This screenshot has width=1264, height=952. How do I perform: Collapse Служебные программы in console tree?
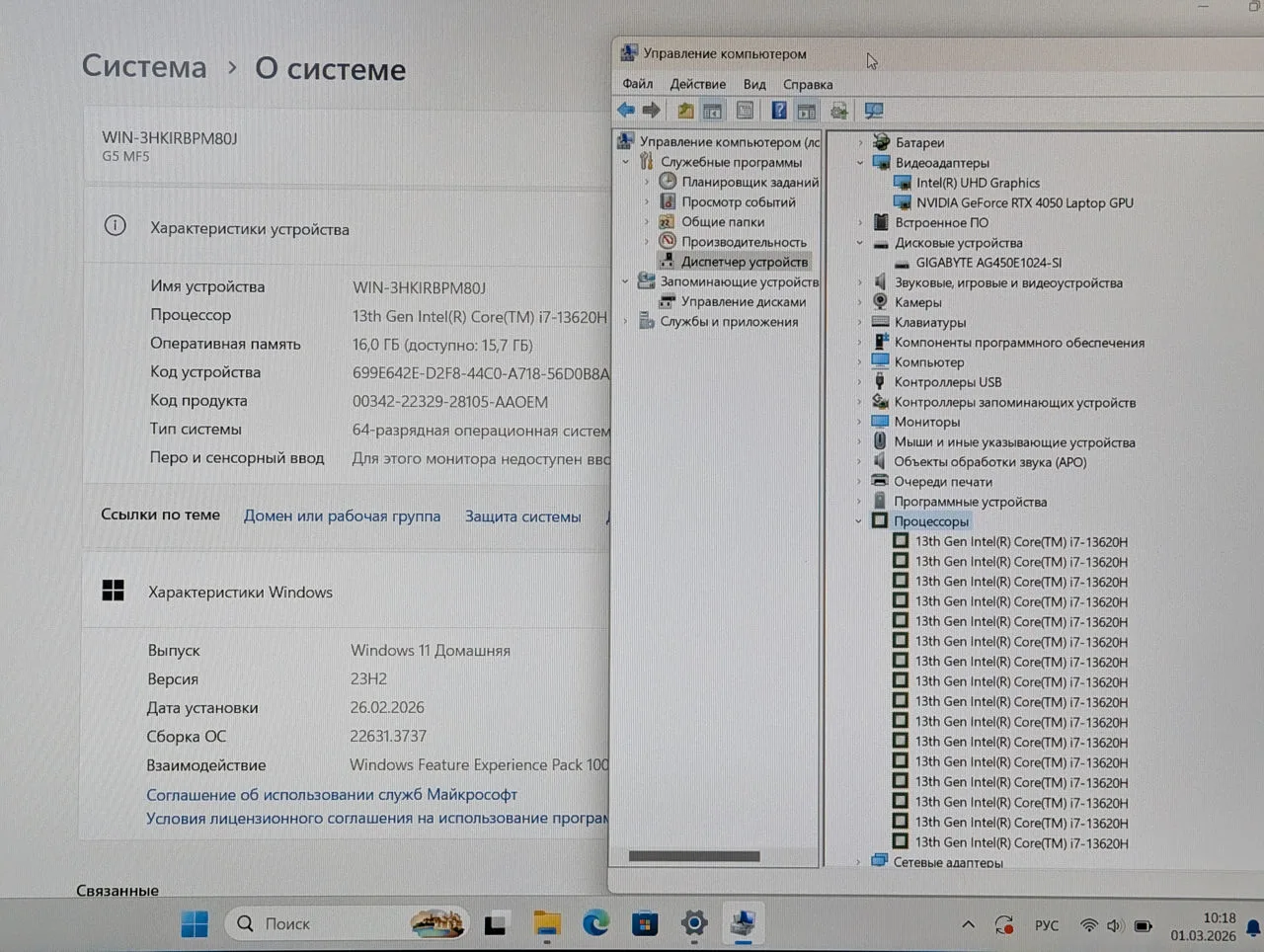[626, 162]
